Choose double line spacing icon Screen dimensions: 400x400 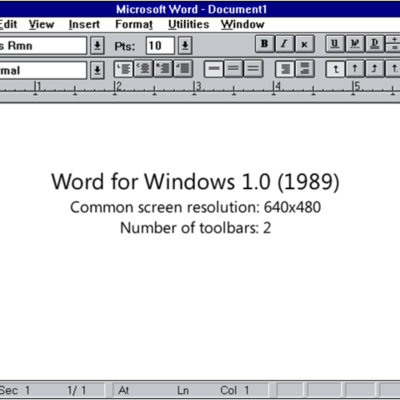tap(253, 69)
